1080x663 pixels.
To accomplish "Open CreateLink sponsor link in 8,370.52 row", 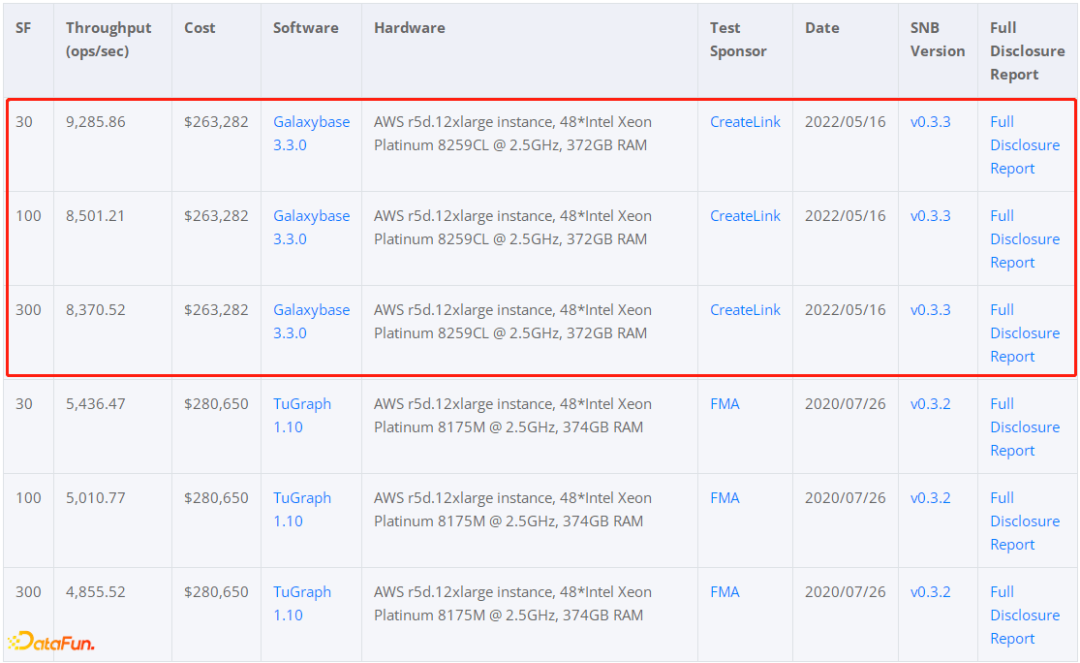I will (x=745, y=310).
